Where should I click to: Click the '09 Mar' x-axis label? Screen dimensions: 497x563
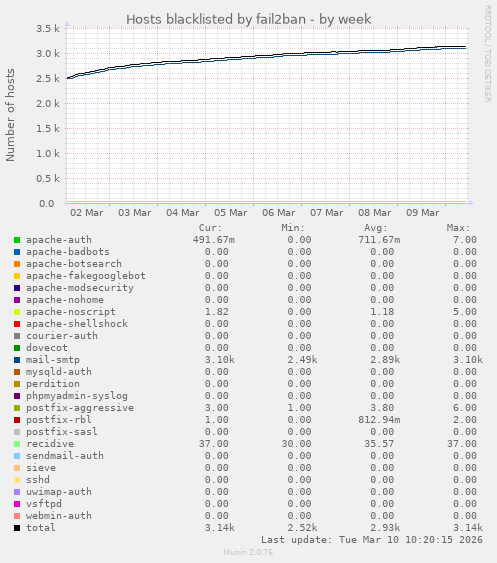(423, 213)
